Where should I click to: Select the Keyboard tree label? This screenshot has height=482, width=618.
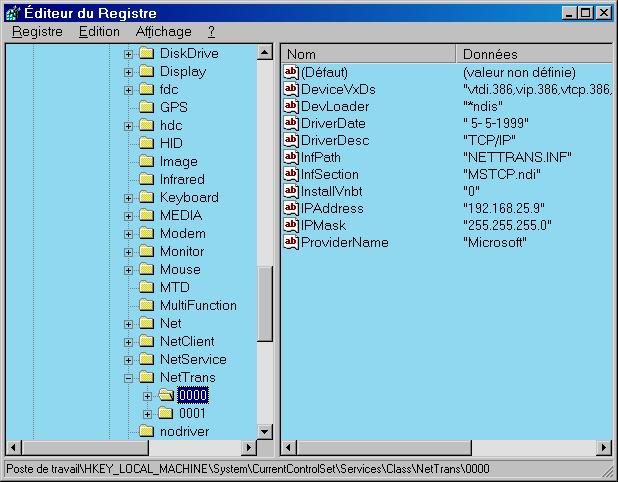click(189, 197)
